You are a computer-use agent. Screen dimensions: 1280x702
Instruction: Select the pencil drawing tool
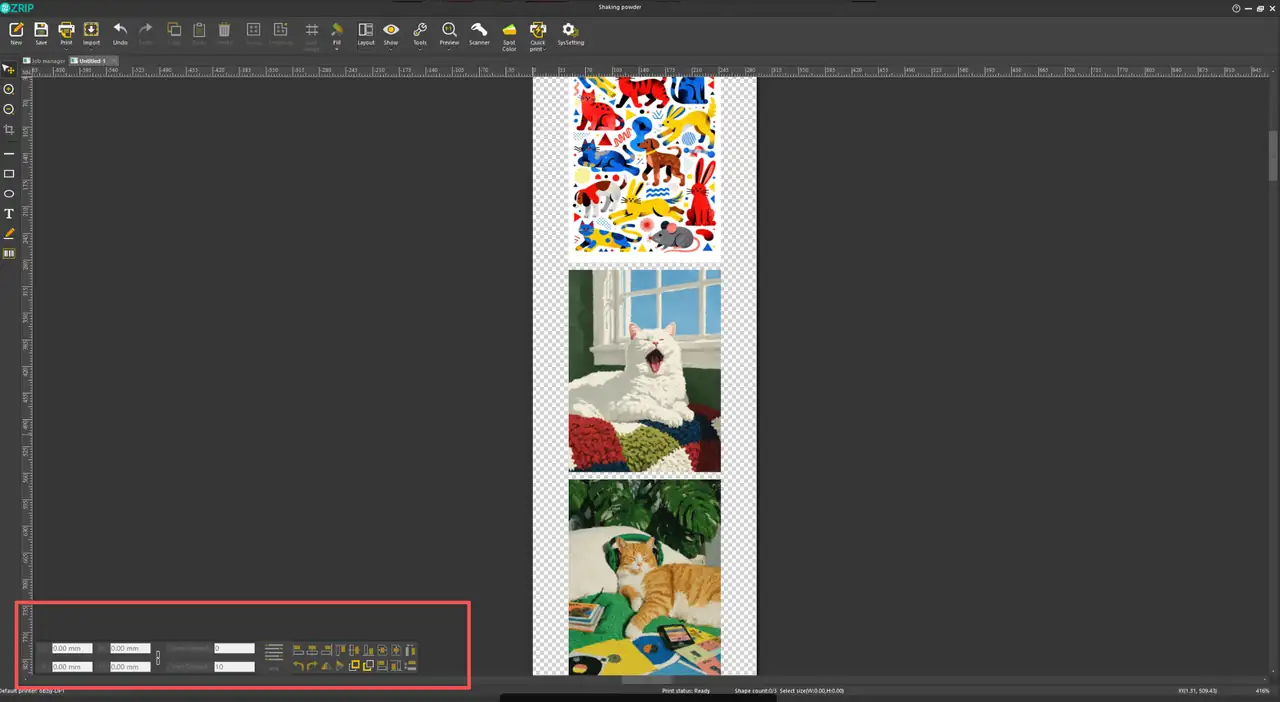(x=9, y=234)
